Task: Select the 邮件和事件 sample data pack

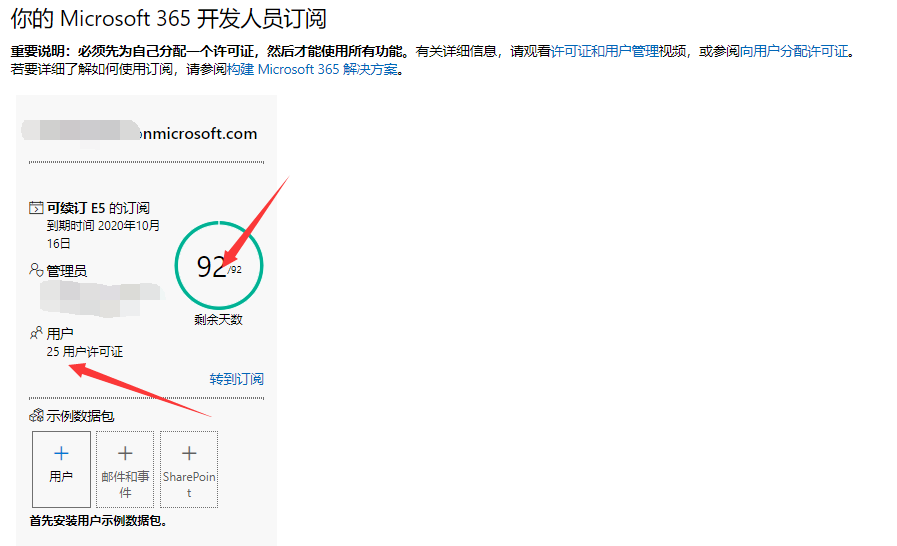Action: click(x=125, y=469)
